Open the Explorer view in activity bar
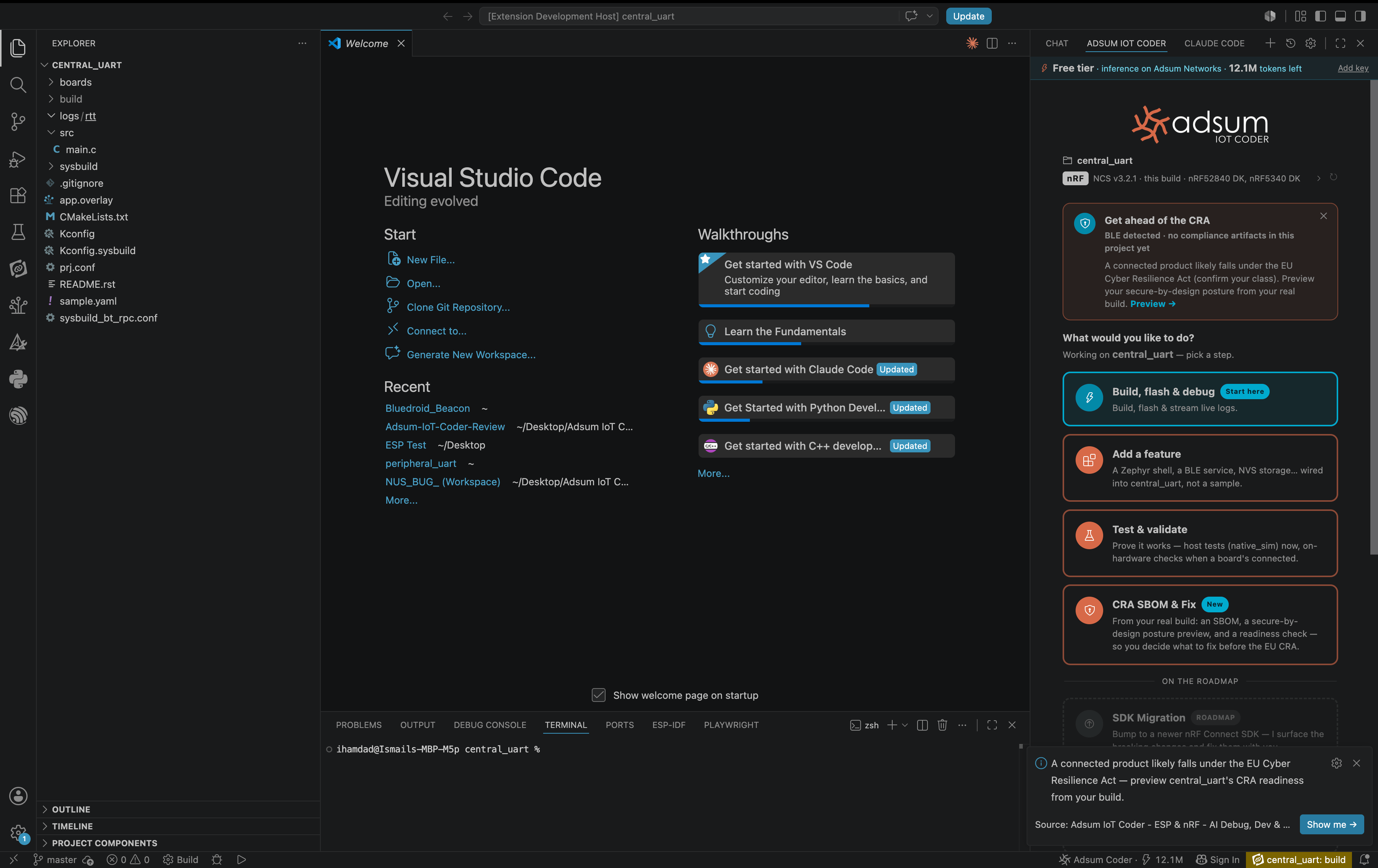The height and width of the screenshot is (868, 1378). point(18,48)
